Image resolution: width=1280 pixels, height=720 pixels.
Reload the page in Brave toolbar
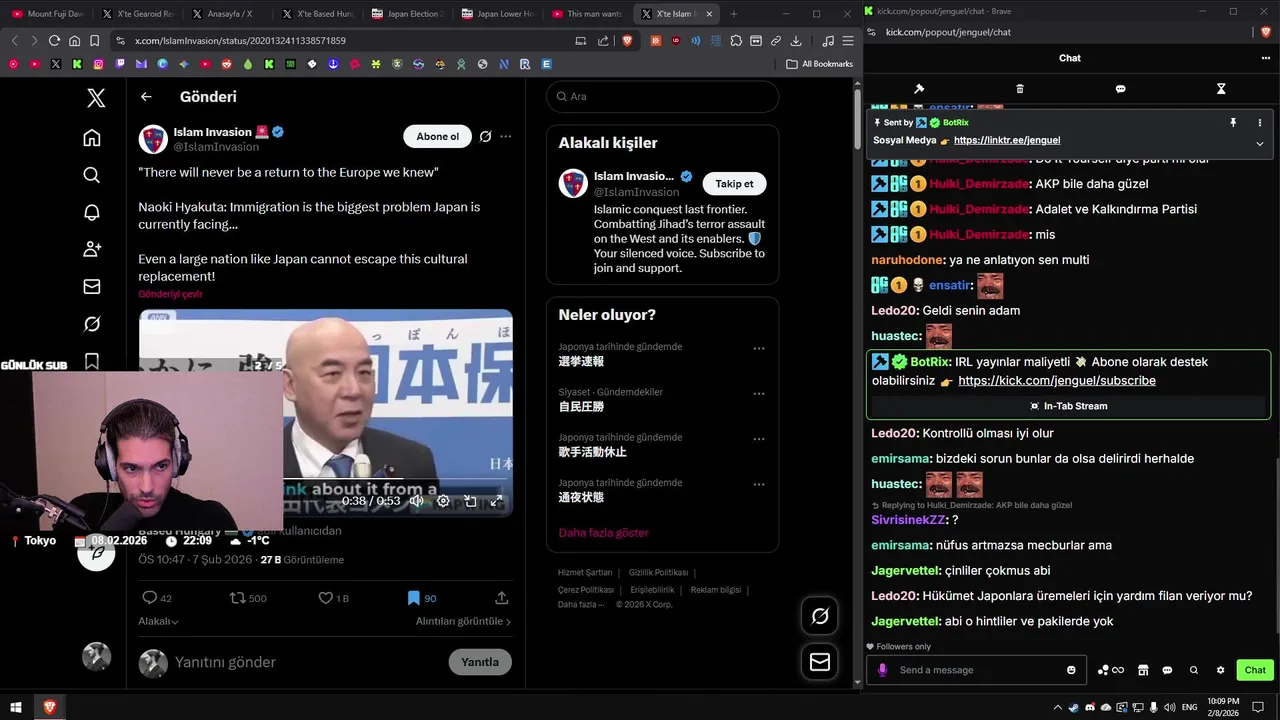pyautogui.click(x=54, y=41)
